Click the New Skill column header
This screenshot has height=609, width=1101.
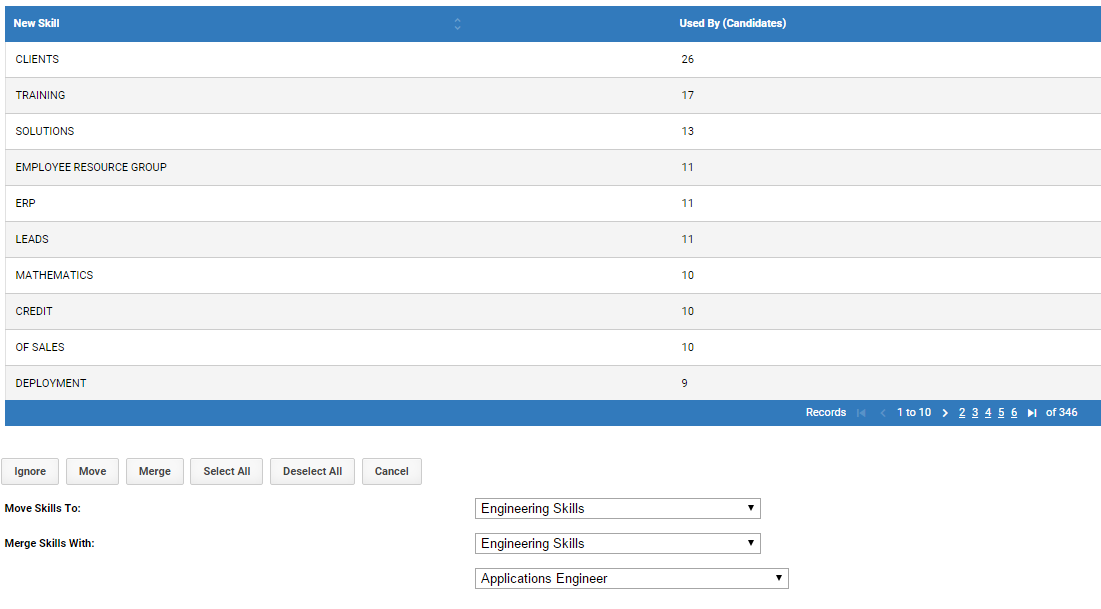tap(37, 23)
